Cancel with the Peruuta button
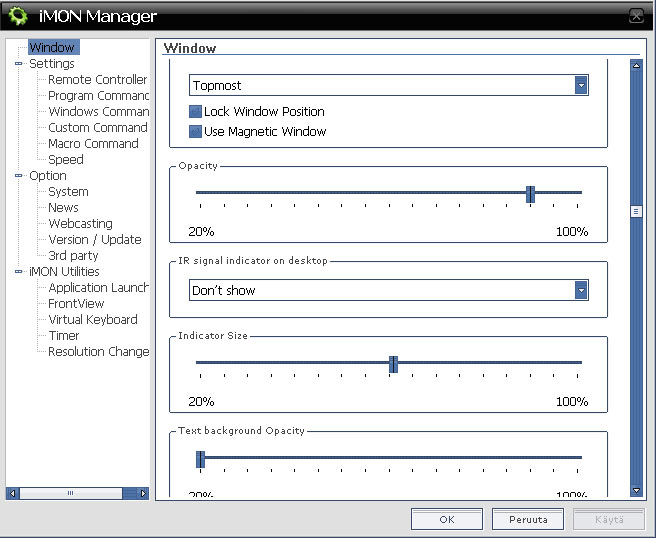 tap(528, 519)
